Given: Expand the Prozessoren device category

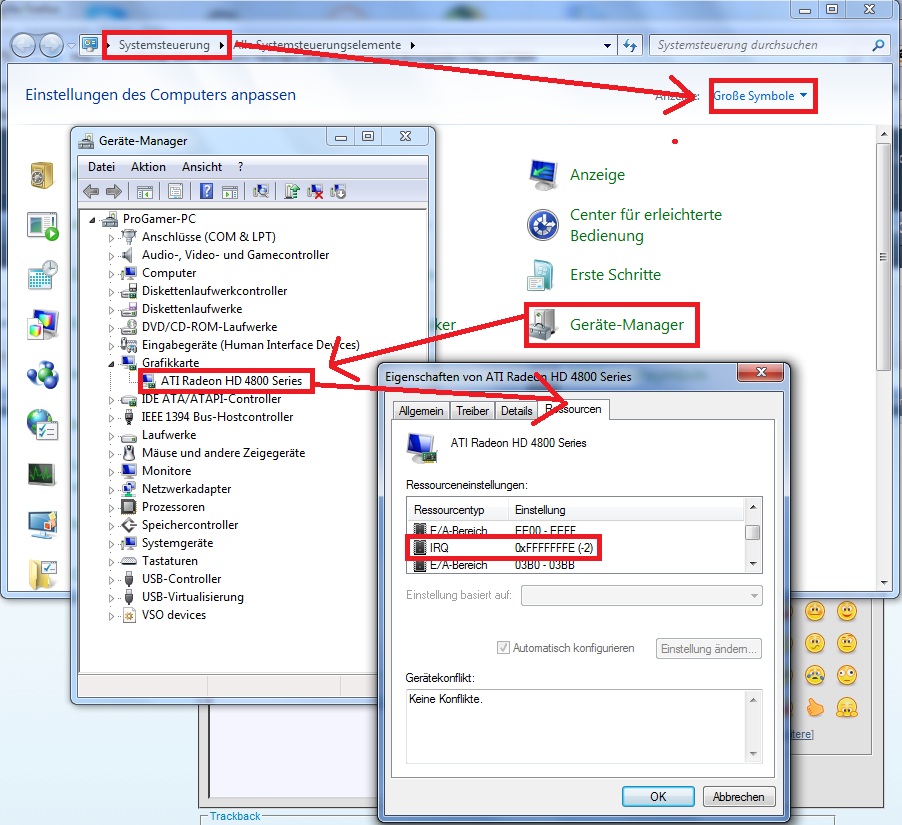Looking at the screenshot, I should [x=112, y=507].
